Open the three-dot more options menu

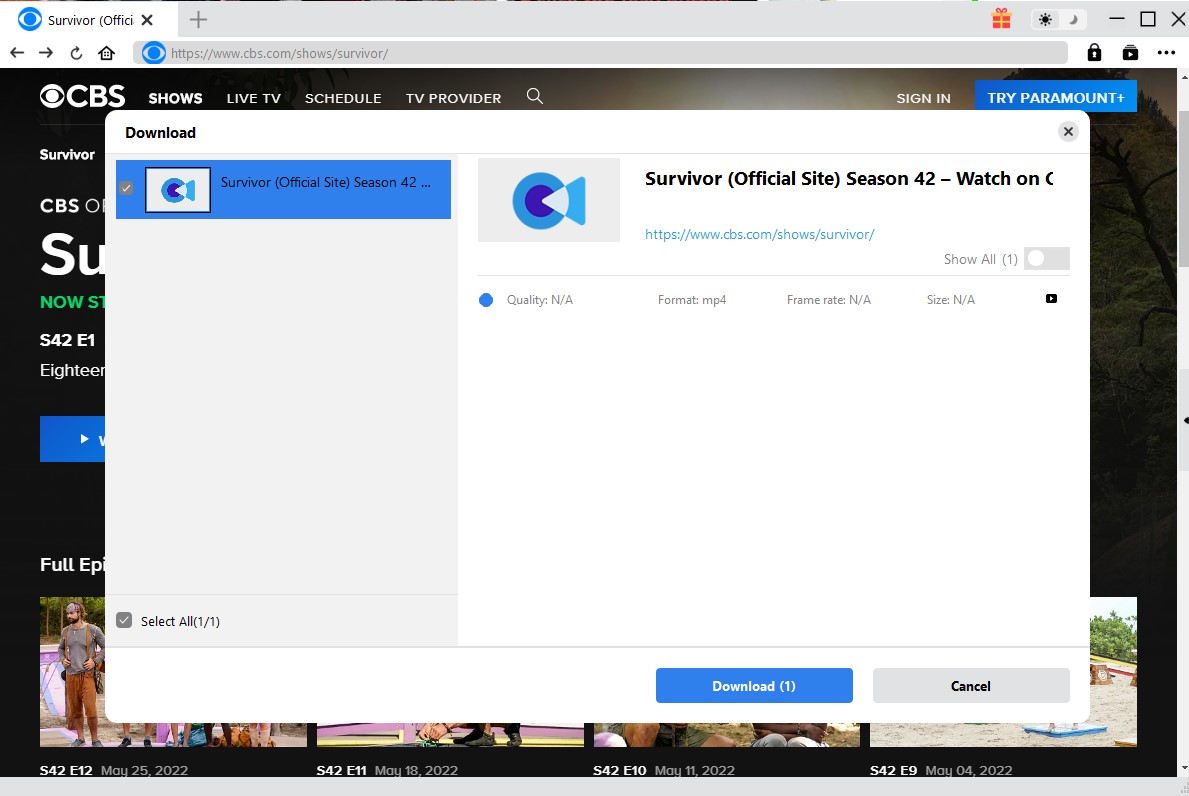[1166, 53]
